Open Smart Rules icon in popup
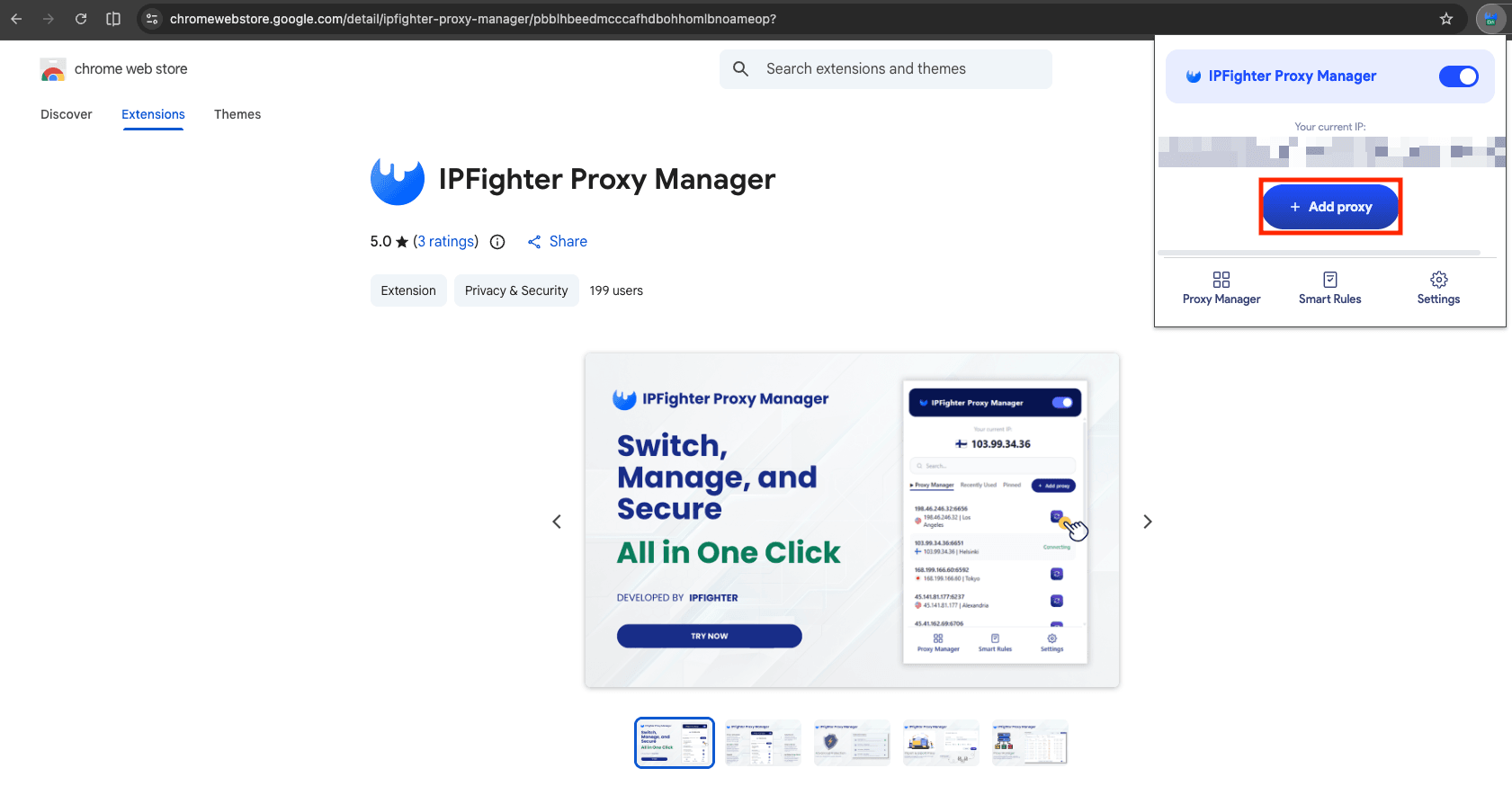This screenshot has height=786, width=1512. pyautogui.click(x=1330, y=280)
